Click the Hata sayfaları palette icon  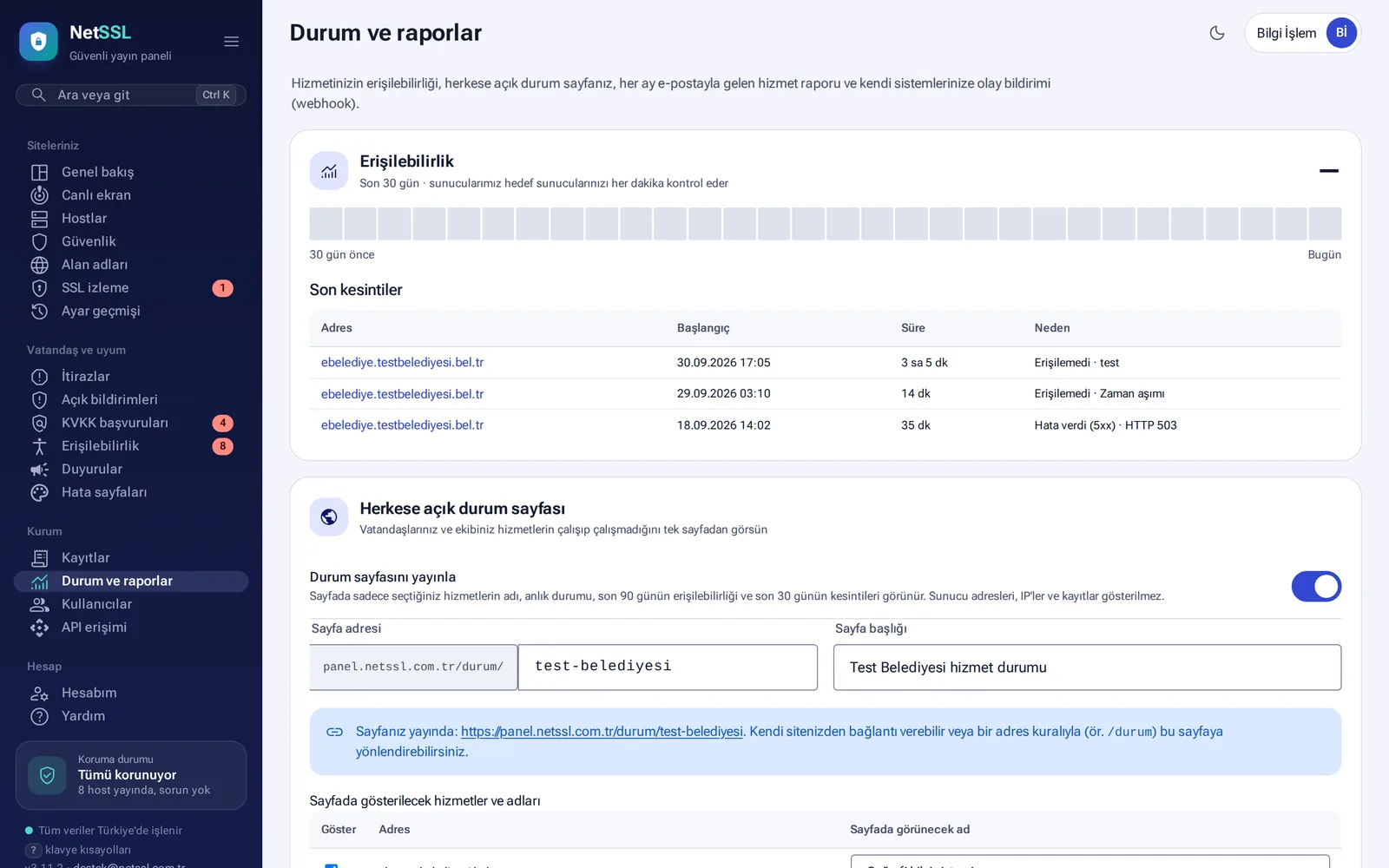coord(40,492)
